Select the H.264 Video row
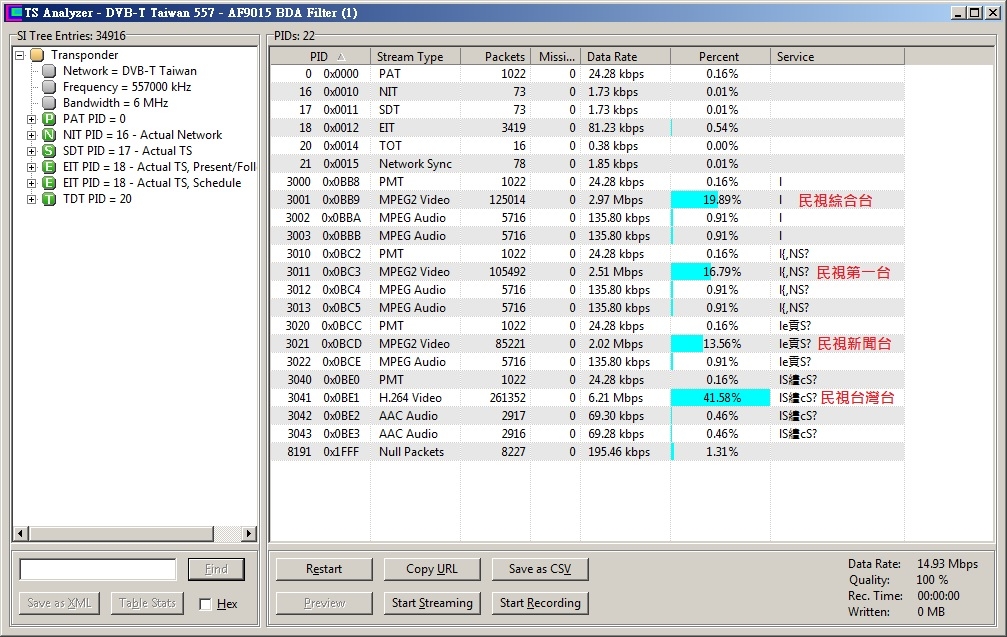1007x637 pixels. 587,397
